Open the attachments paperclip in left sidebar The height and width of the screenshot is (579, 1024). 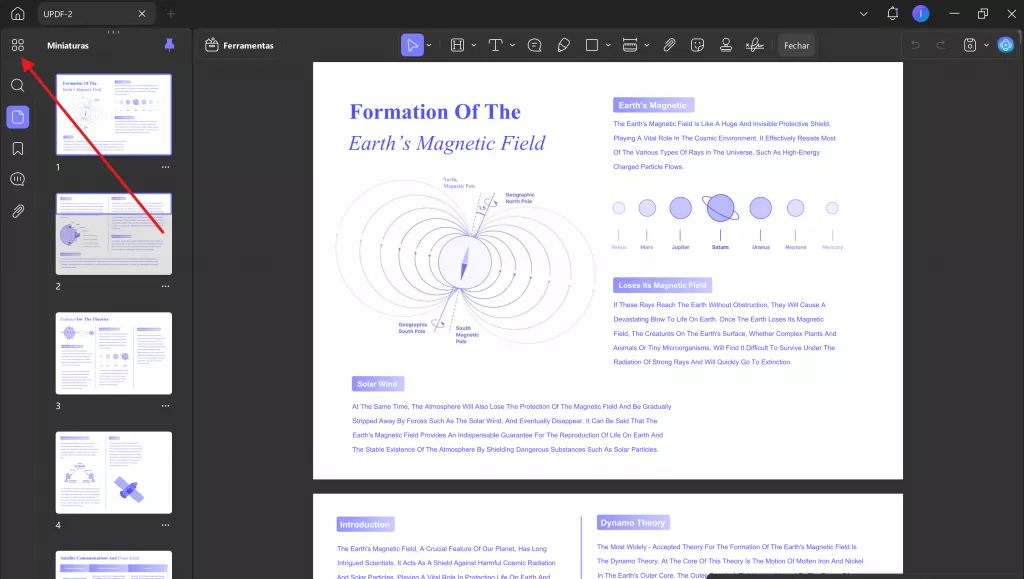click(17, 211)
